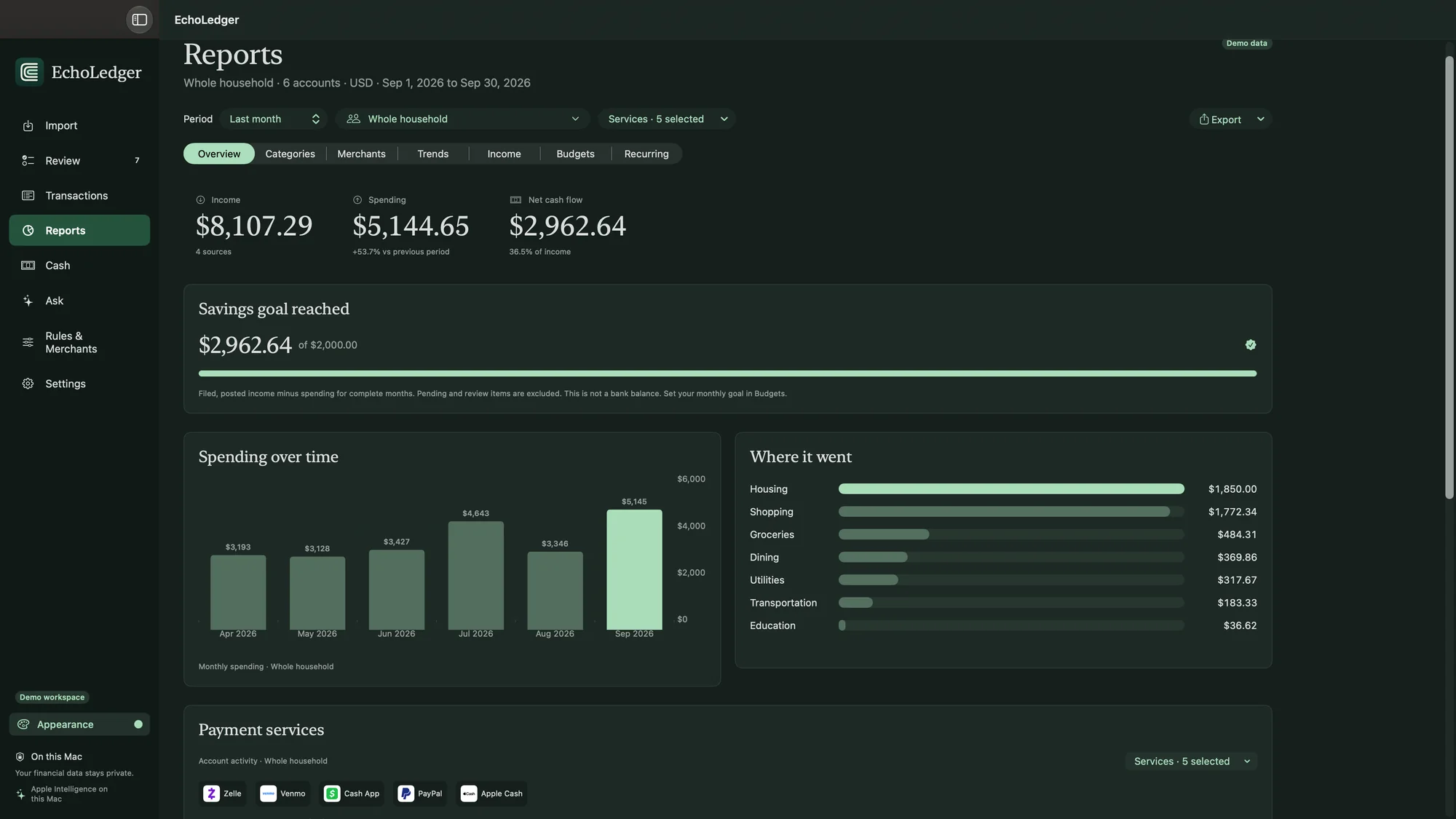Screen dimensions: 1456x819
Task: Open Review with 7 pending items
Action: click(x=79, y=161)
